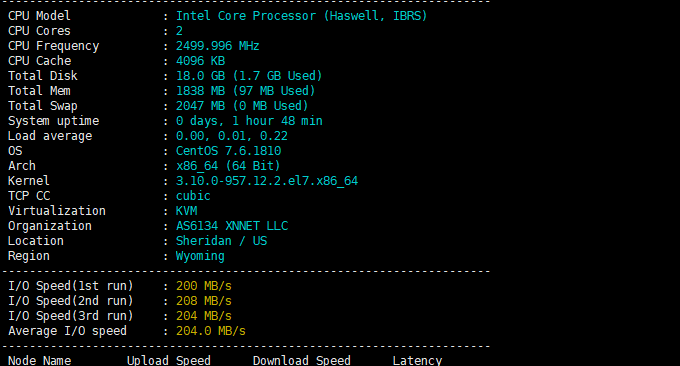Click the average speed '204.0 MB/s'
Screen dimensions: 680x366
(211, 331)
